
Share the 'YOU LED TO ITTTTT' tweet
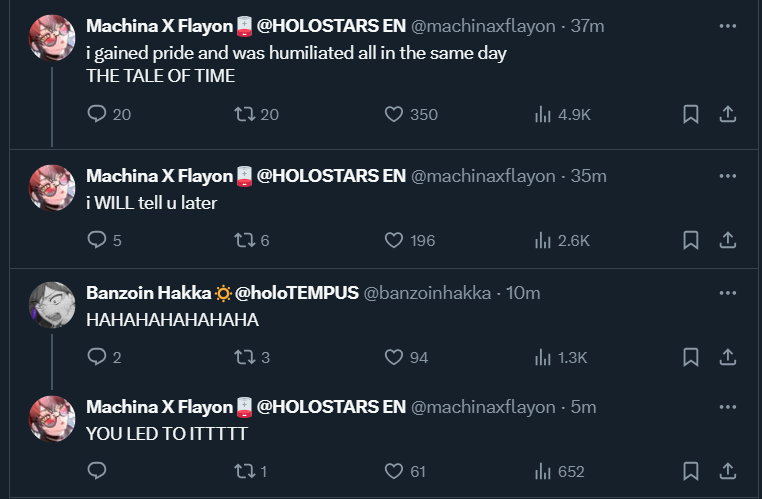pyautogui.click(x=728, y=471)
